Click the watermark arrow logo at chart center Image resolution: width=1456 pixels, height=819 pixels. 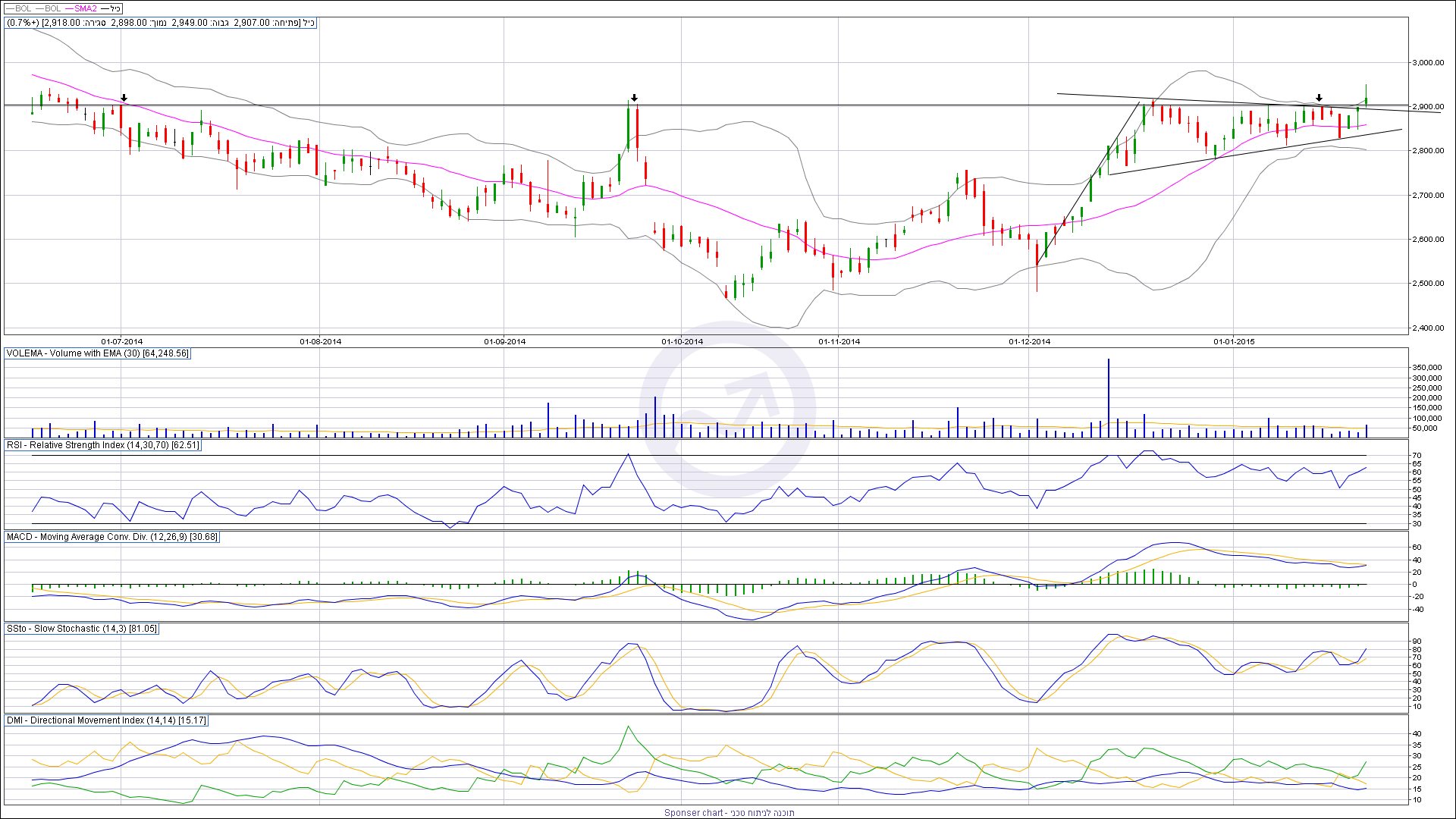click(728, 409)
